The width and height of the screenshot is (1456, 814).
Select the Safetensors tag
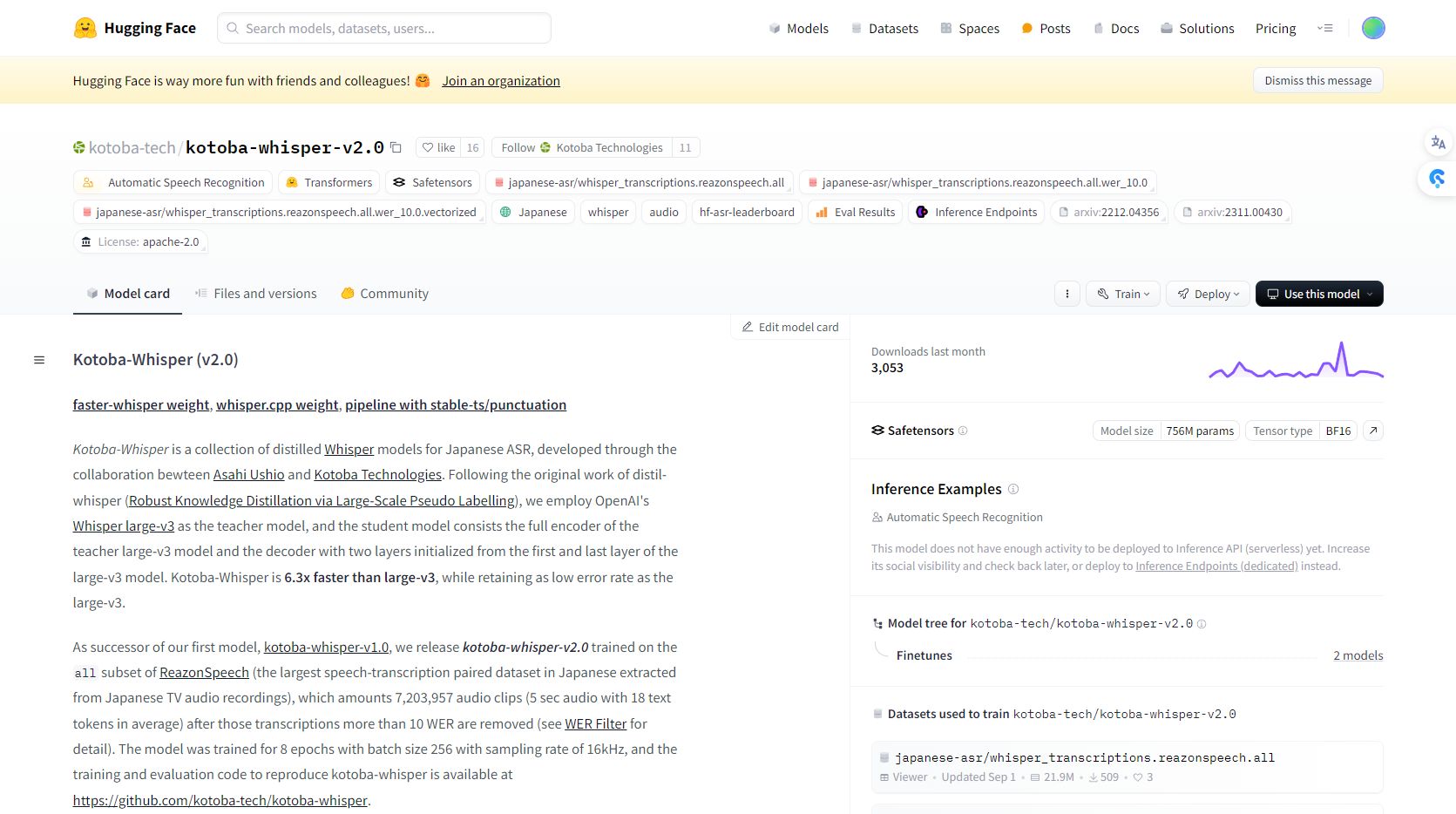coord(432,182)
